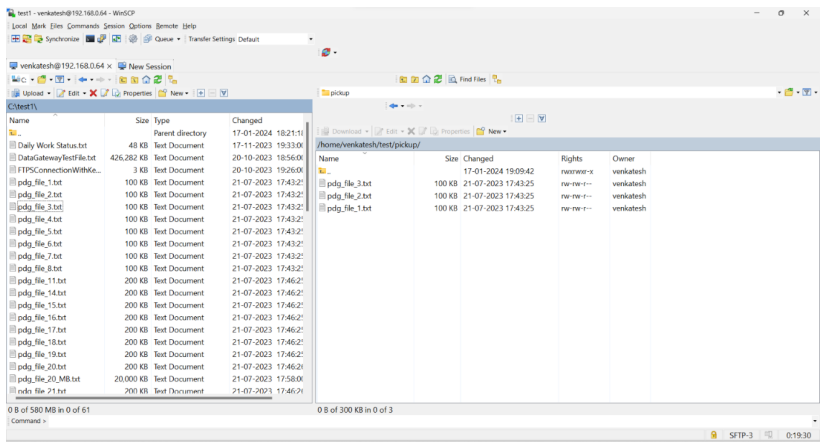Sort remote files by Rights column

tap(571, 158)
